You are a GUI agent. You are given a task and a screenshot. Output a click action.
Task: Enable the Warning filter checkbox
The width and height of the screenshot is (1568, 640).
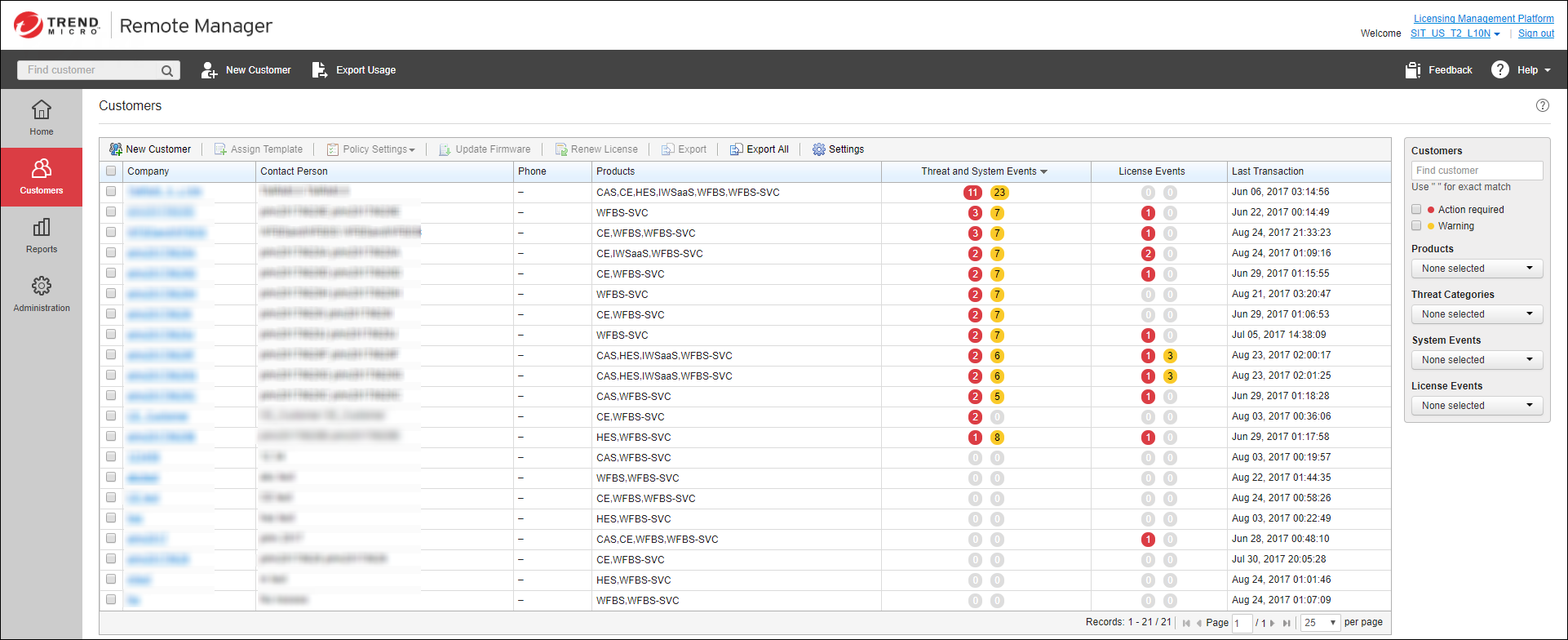click(x=1416, y=226)
